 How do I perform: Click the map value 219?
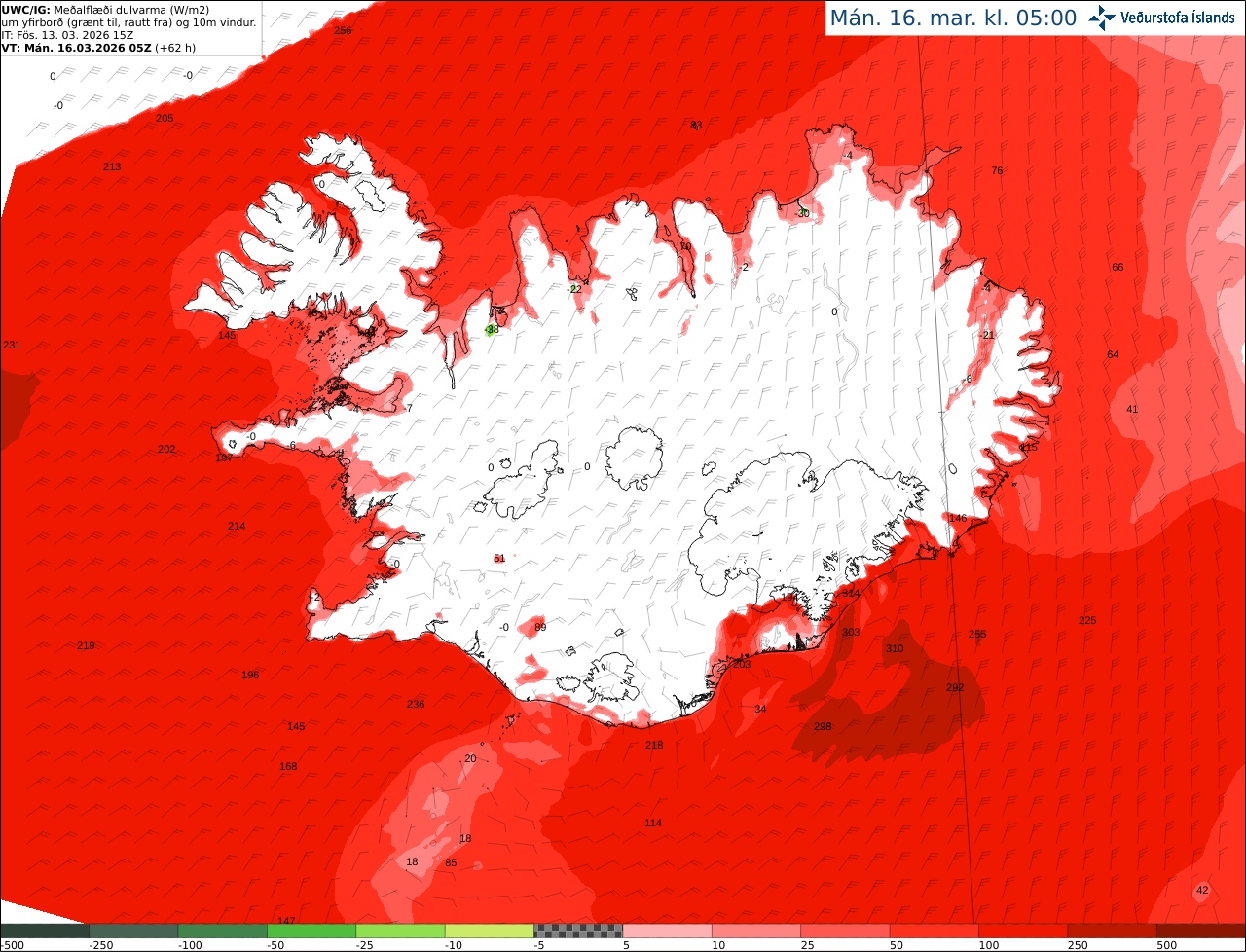pyautogui.click(x=86, y=646)
